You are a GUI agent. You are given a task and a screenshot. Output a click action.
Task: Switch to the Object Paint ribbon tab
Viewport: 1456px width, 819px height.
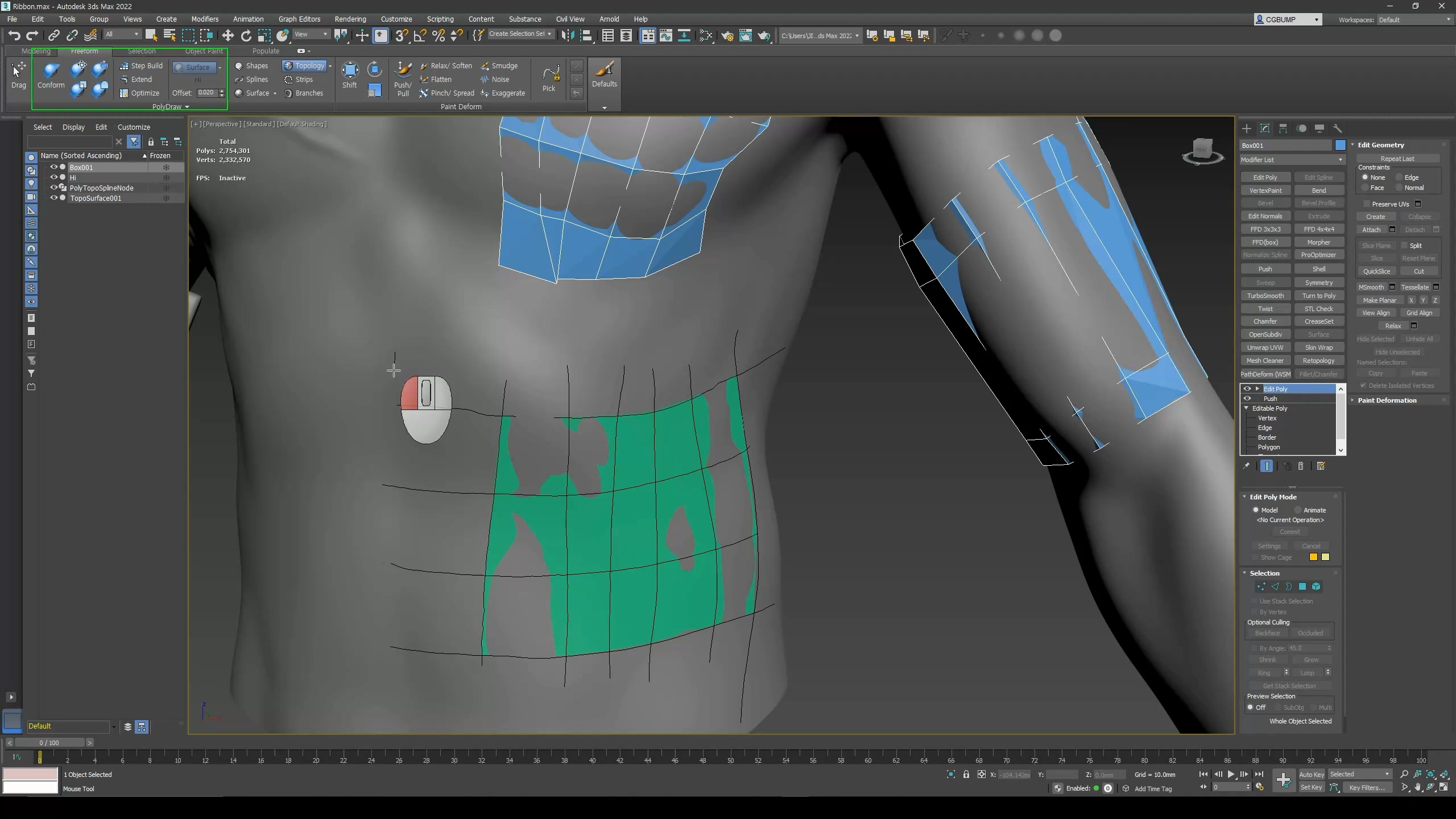(204, 51)
